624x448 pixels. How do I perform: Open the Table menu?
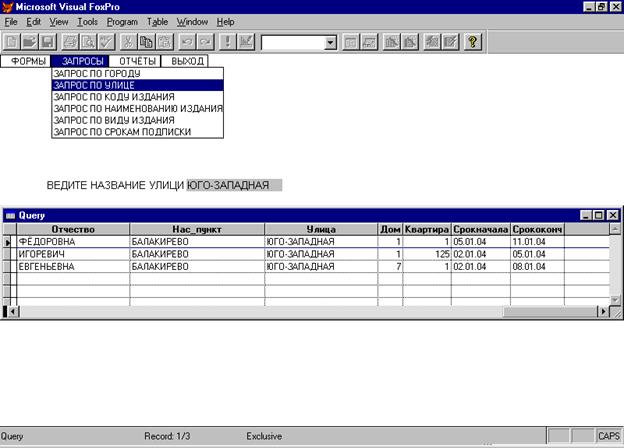click(157, 21)
